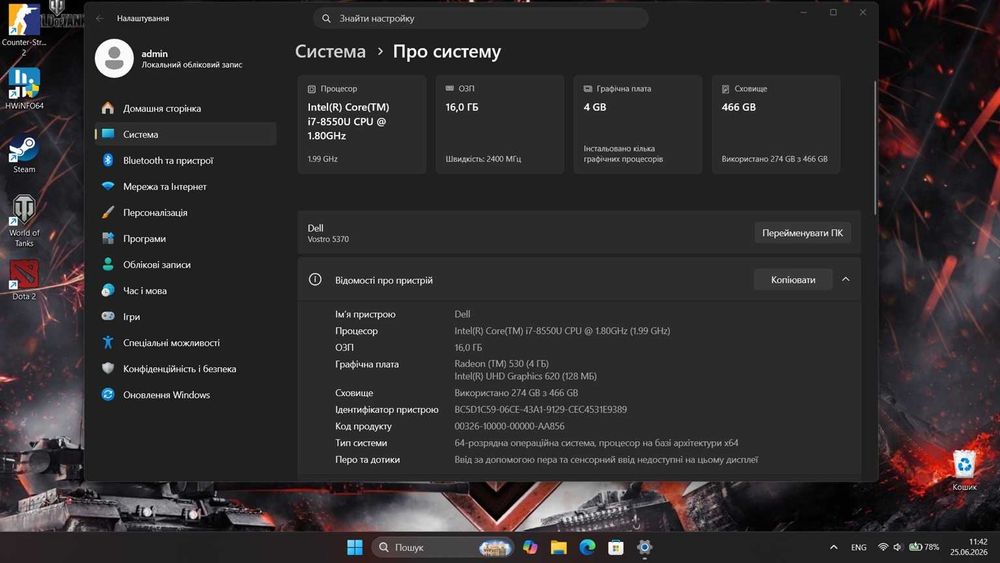Open Copilot from the taskbar

click(530, 547)
